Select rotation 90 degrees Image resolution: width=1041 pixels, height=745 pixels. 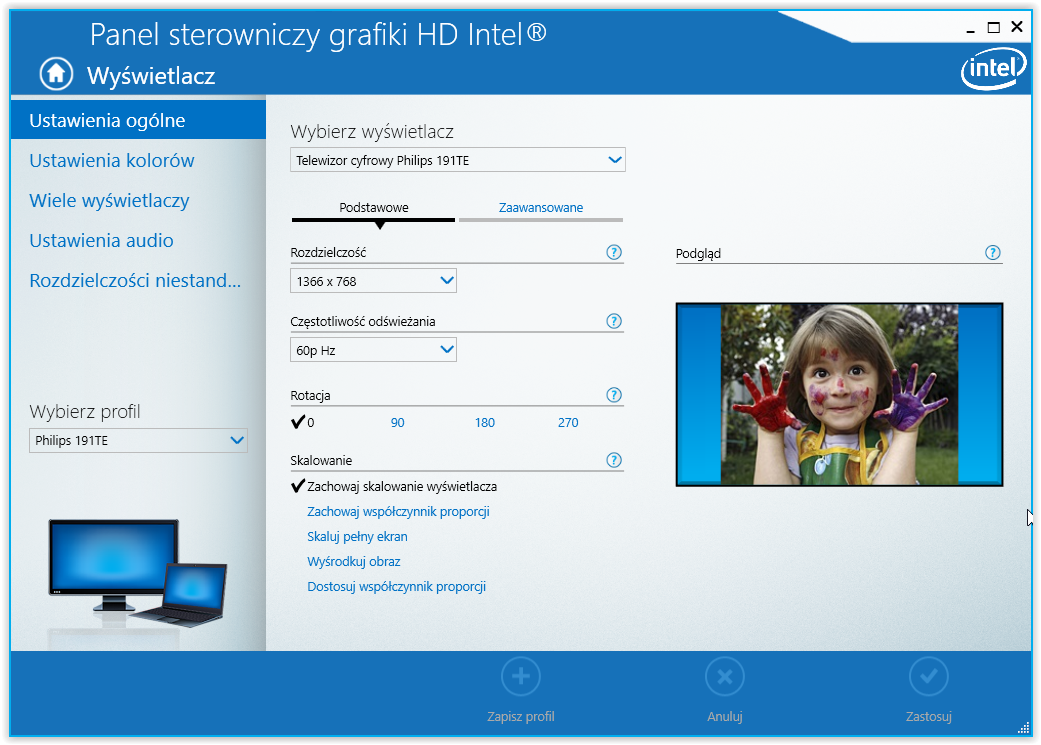398,423
